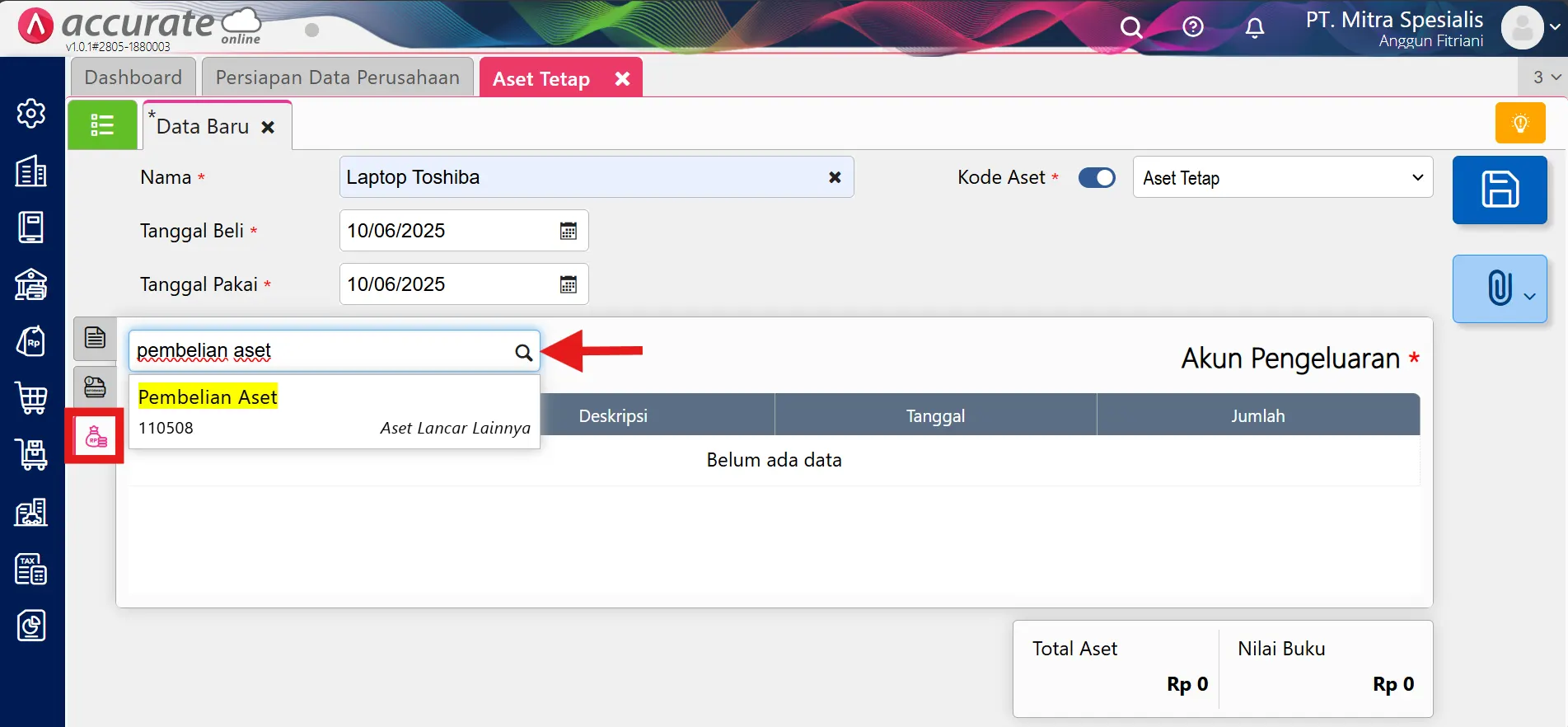Image resolution: width=1568 pixels, height=727 pixels.
Task: Open the settings gear in sidebar
Action: click(31, 114)
